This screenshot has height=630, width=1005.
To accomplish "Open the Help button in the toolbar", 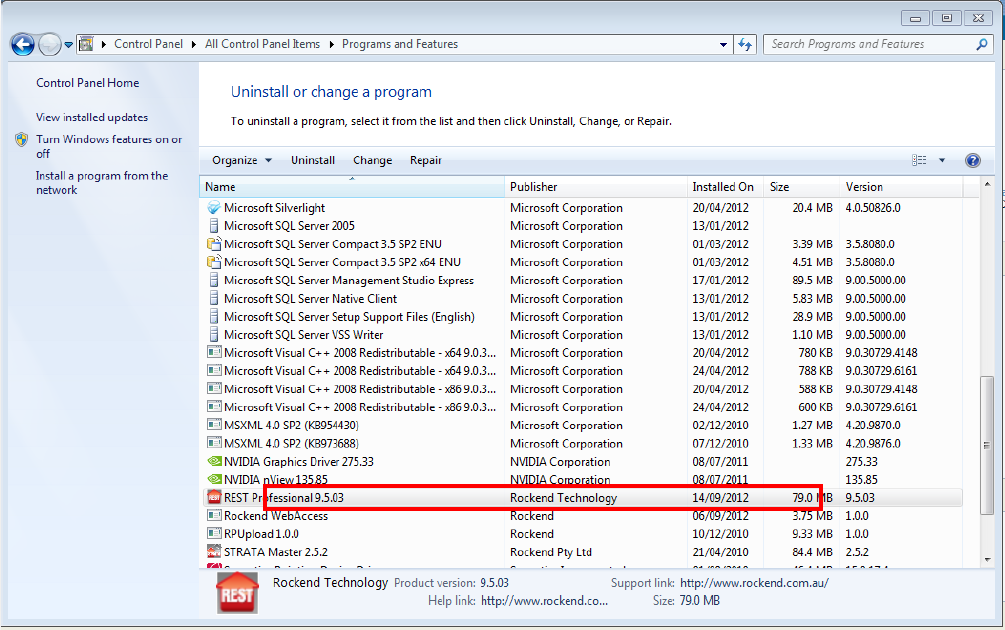I will [x=972, y=160].
